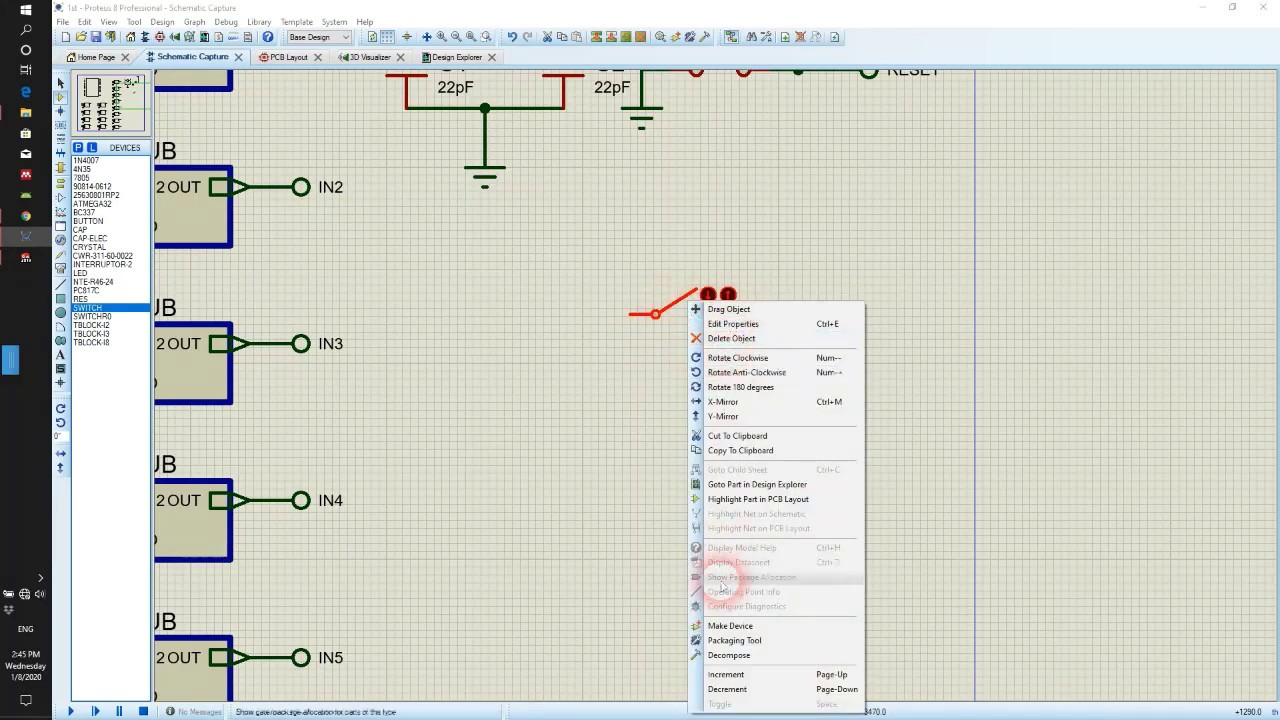Choose Goto Part in Design Explorer
This screenshot has width=1280, height=720.
click(x=757, y=484)
